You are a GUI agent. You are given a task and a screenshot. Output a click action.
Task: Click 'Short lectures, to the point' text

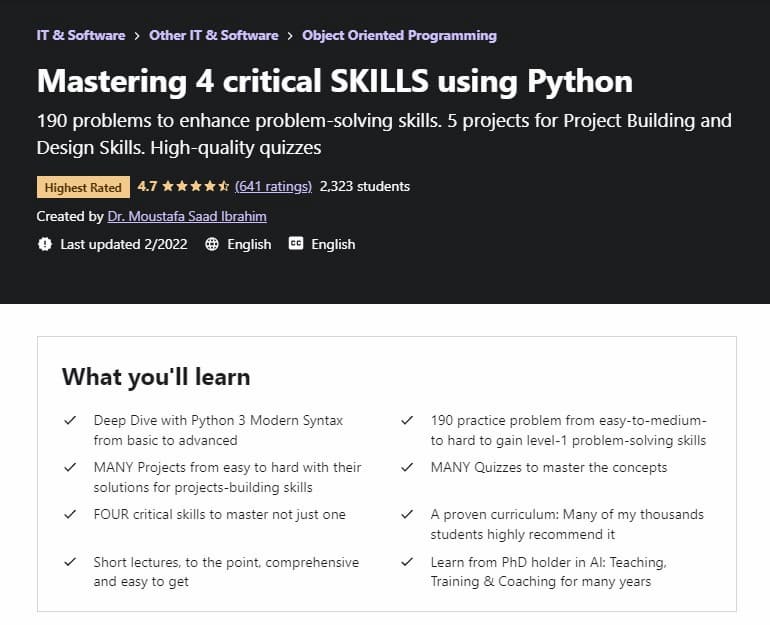coord(226,571)
